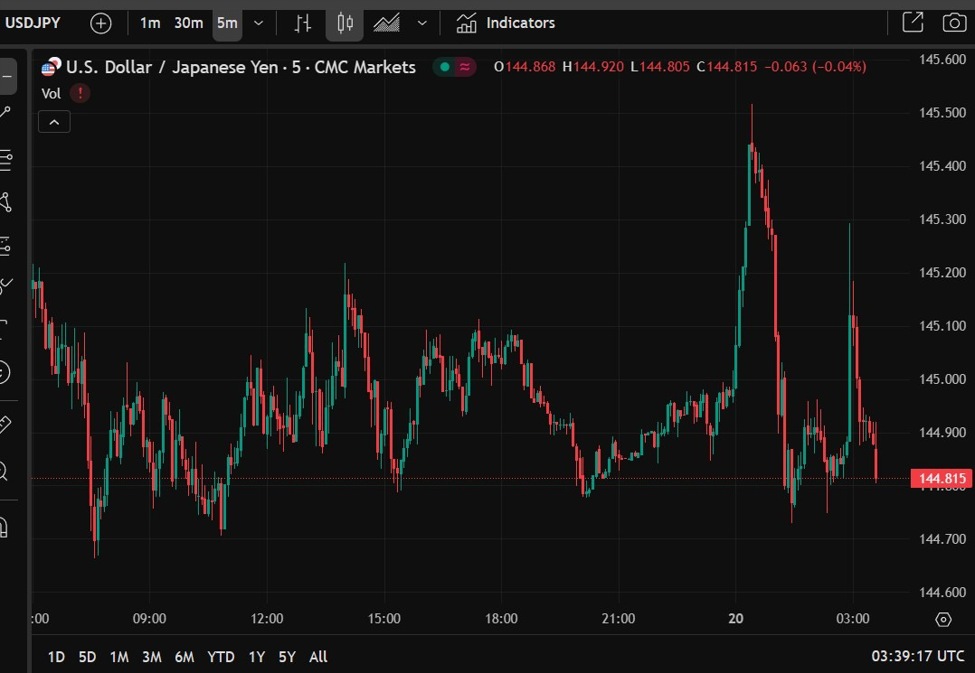The image size is (975, 673).
Task: Open the emoji icons drawing tool
Action: [x=5, y=372]
